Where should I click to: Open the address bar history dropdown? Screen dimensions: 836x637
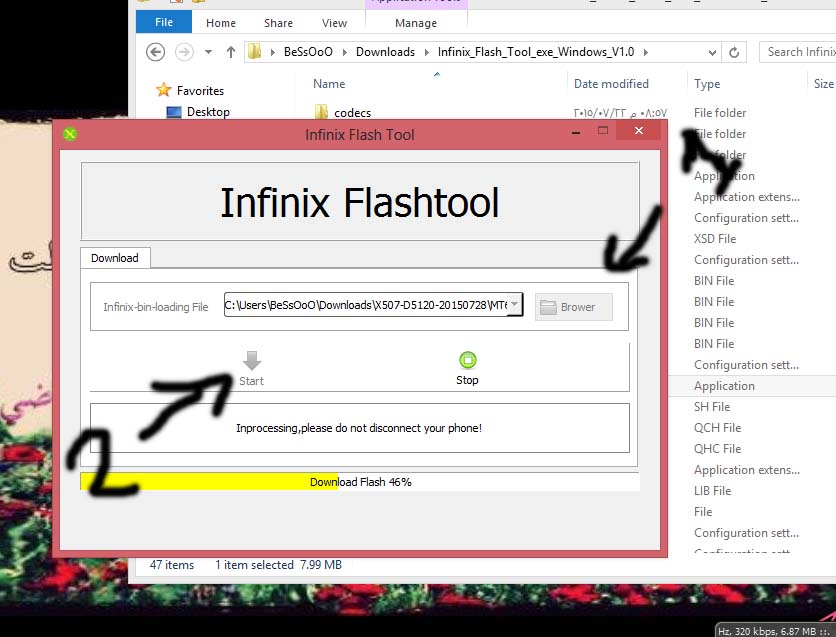pos(712,52)
